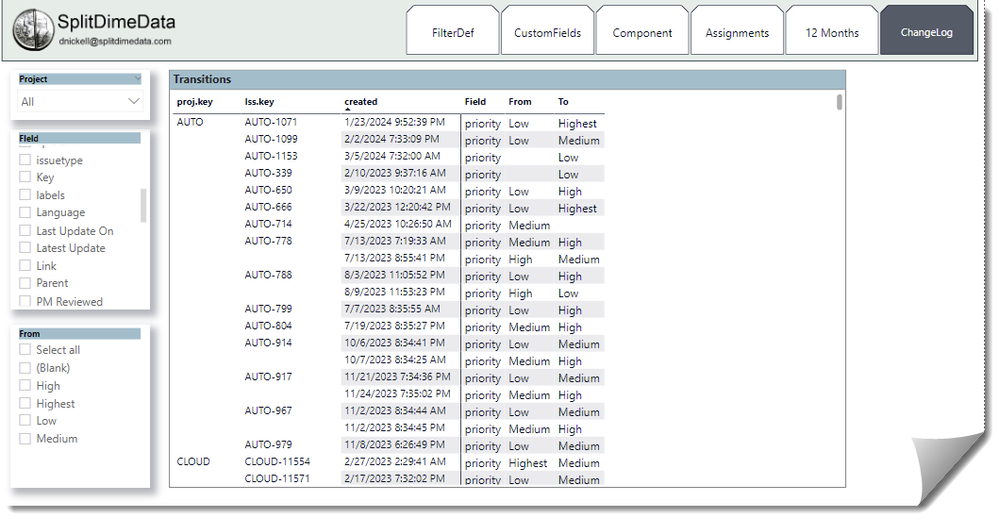Click the 3/5/2024 7:32:00 AM timestamp
This screenshot has height=520, width=999.
coord(392,155)
